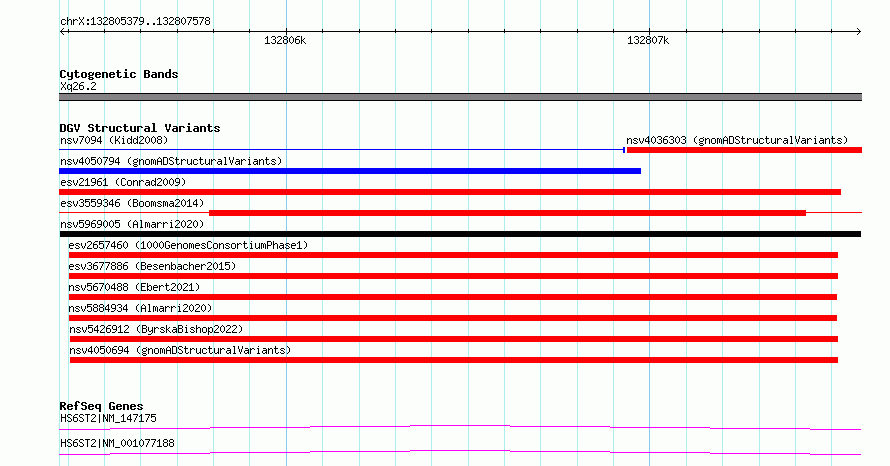Select nsv4050694 gnomAD variant label
Screen dimensions: 890x466
180,350
